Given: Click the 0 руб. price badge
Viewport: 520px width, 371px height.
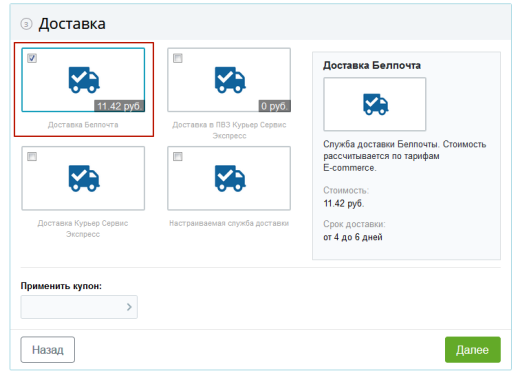Looking at the screenshot, I should tap(274, 106).
